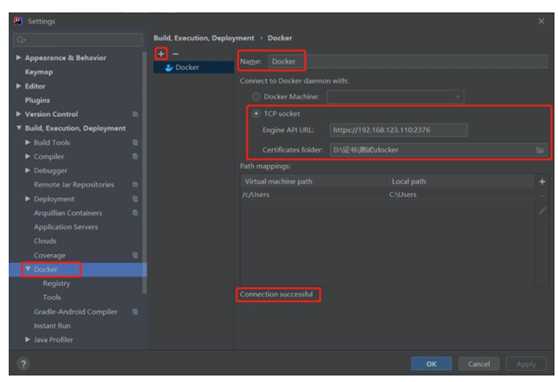Click the Deployment project-level icon

[x=135, y=199]
